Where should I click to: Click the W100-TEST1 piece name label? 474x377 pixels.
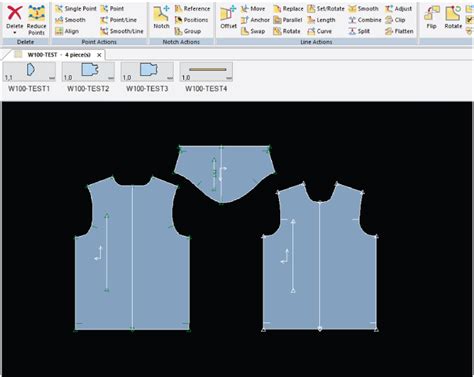29,89
